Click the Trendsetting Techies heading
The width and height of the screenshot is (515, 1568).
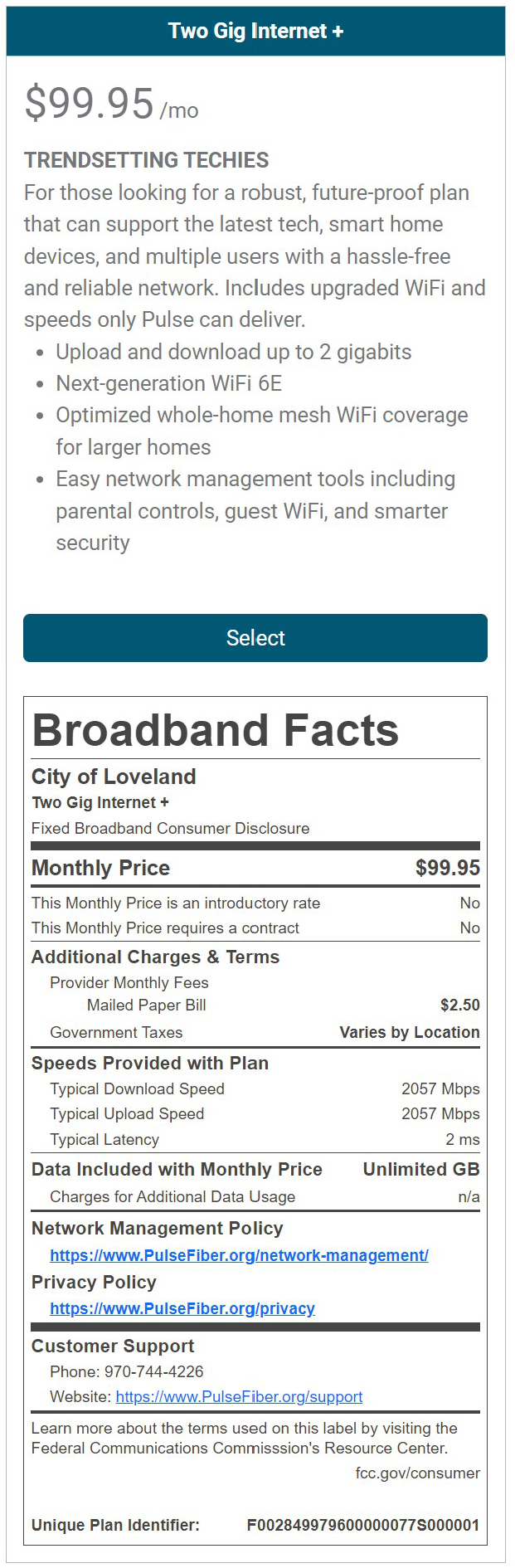(x=147, y=160)
